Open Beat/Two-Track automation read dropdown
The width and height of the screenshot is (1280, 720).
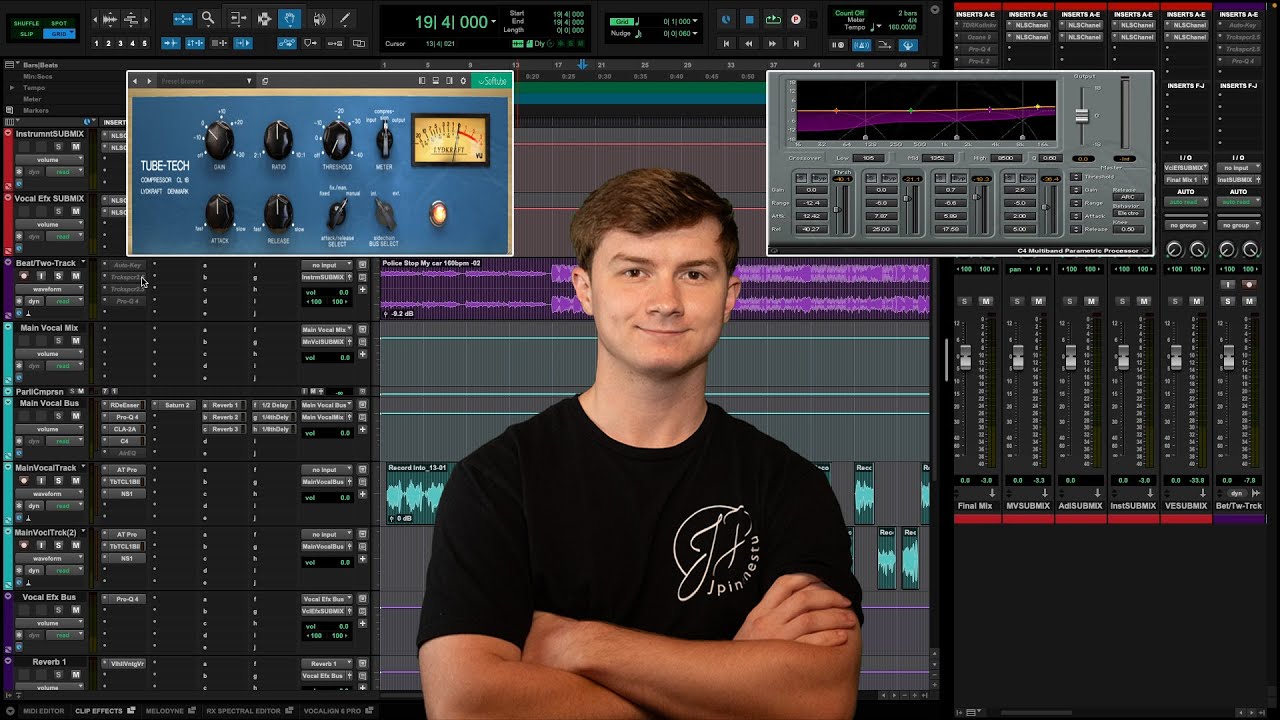pos(65,301)
